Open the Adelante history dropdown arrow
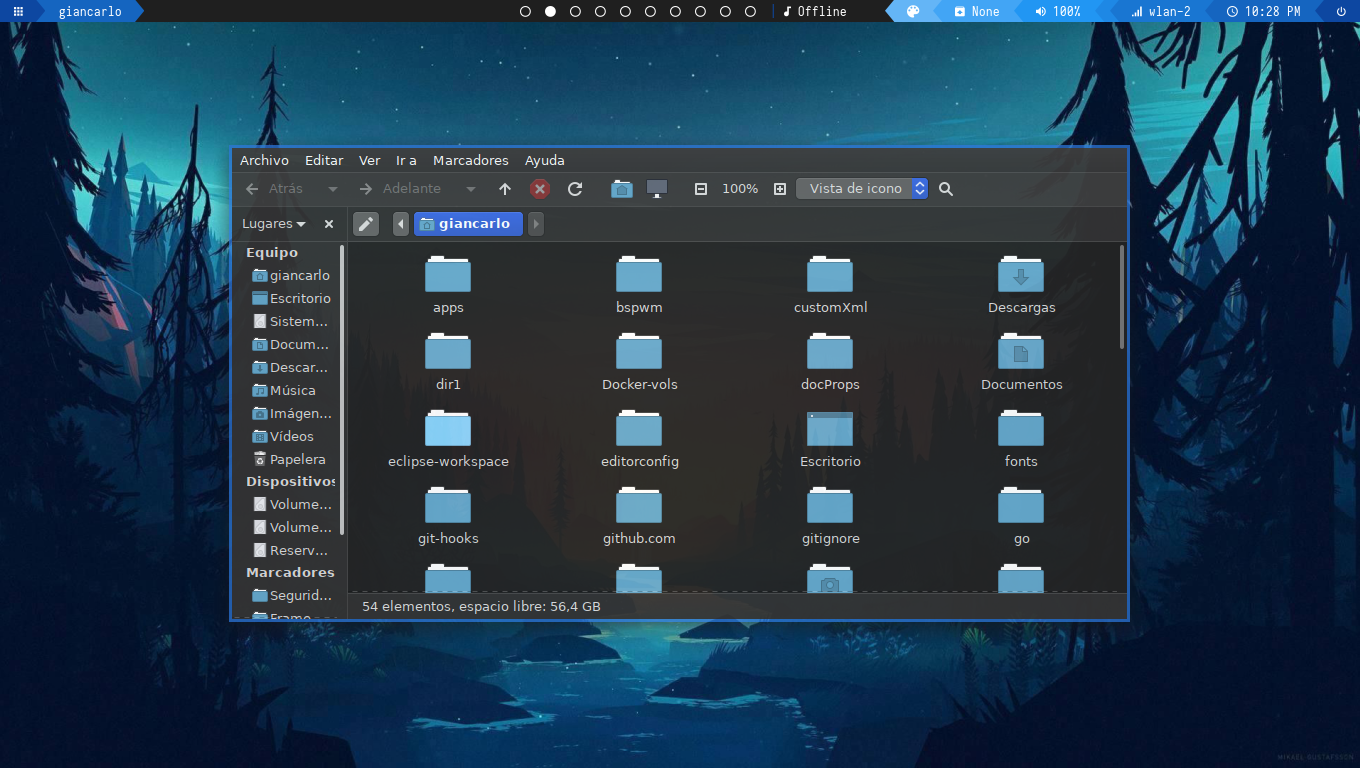The image size is (1360, 768). click(x=470, y=188)
